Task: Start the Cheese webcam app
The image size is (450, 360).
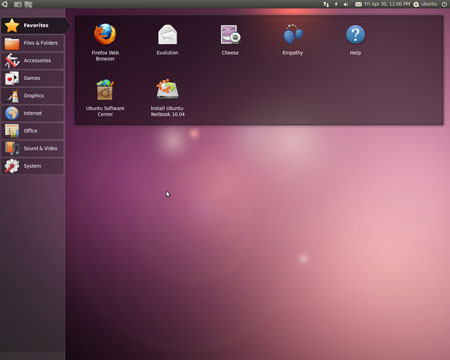Action: pyautogui.click(x=230, y=39)
